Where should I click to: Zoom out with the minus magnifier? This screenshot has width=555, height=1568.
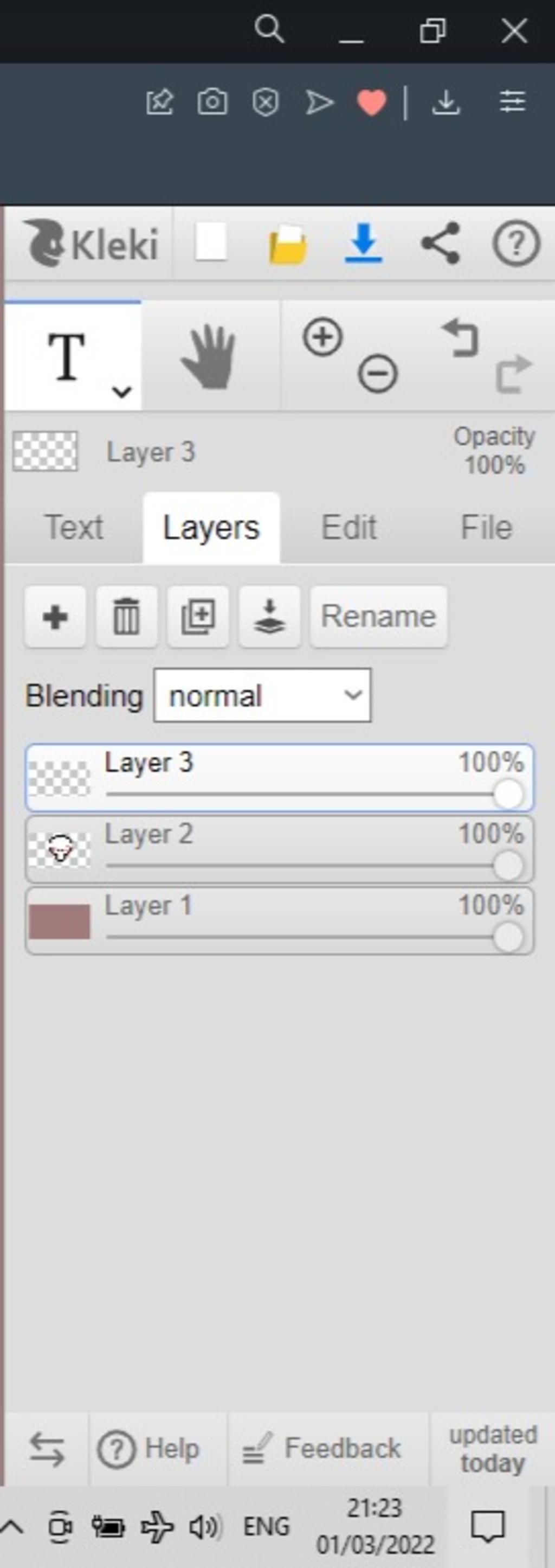coord(377,374)
